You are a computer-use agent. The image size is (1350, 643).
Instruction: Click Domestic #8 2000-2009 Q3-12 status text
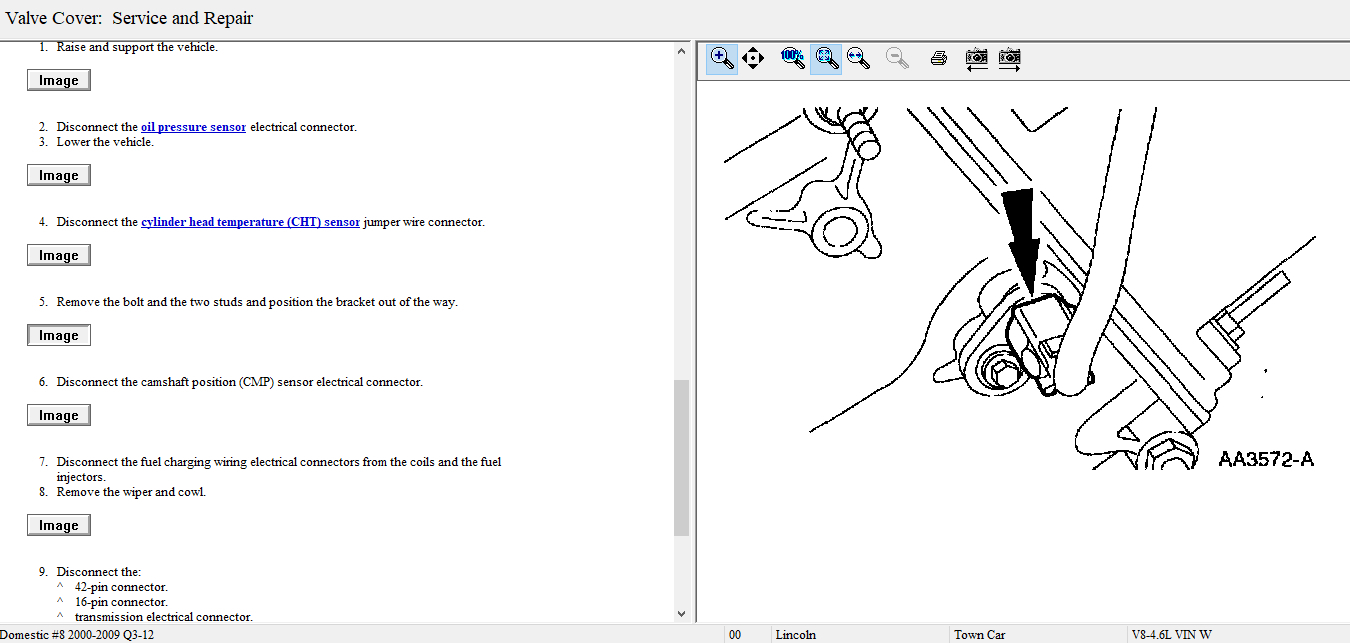[76, 634]
